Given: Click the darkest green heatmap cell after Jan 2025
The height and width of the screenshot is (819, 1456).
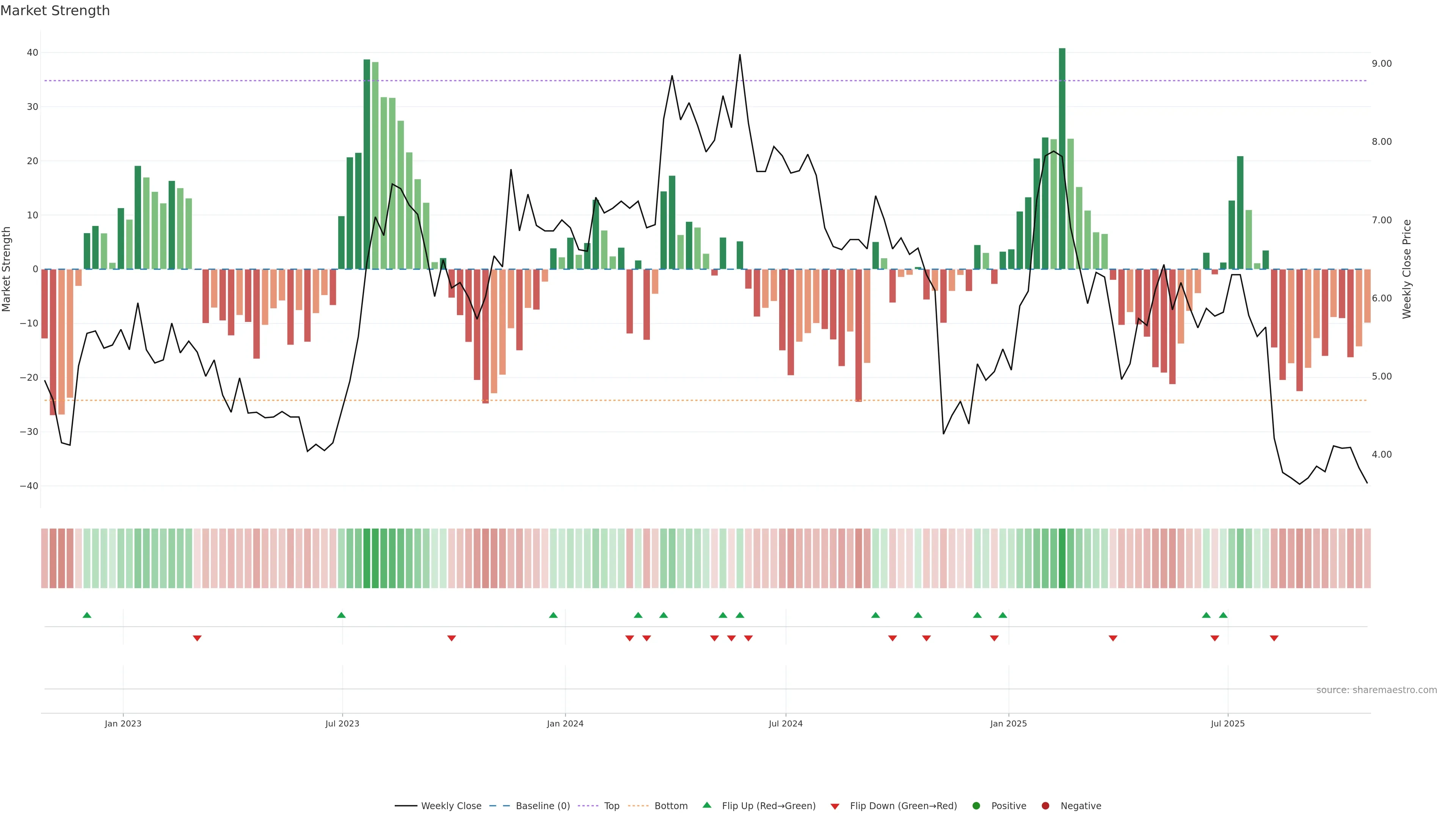Looking at the screenshot, I should coord(1062,559).
